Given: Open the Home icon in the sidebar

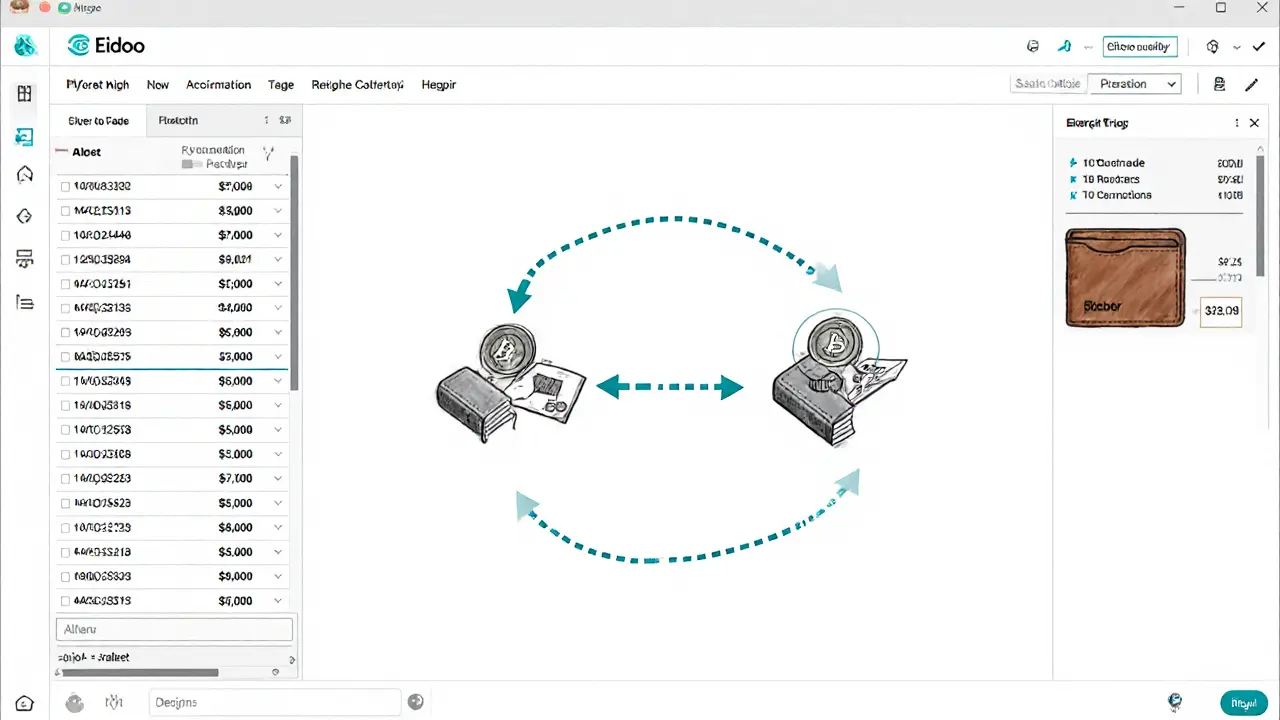Looking at the screenshot, I should tap(24, 174).
